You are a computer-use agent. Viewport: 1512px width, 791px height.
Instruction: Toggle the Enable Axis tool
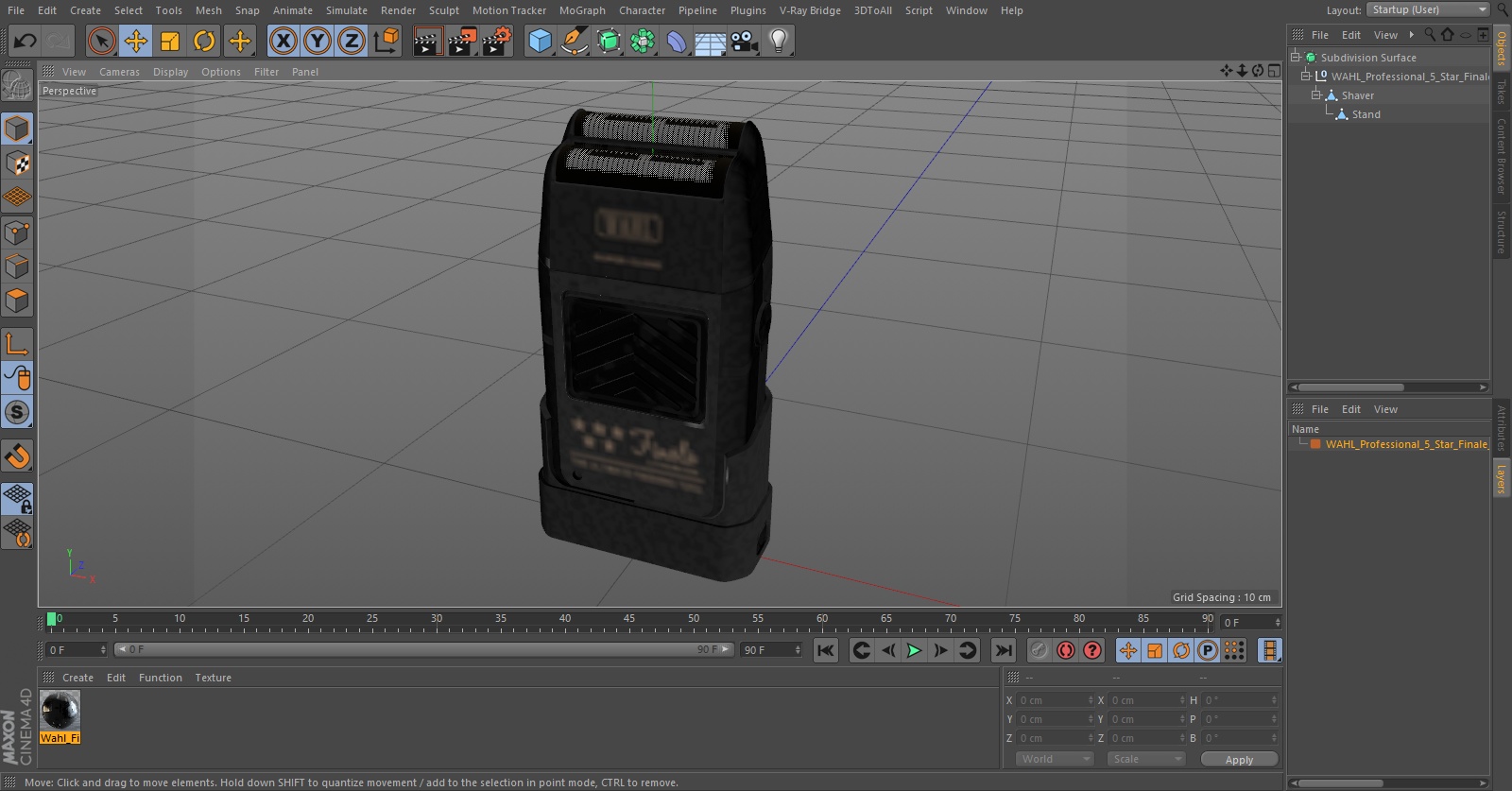(17, 344)
